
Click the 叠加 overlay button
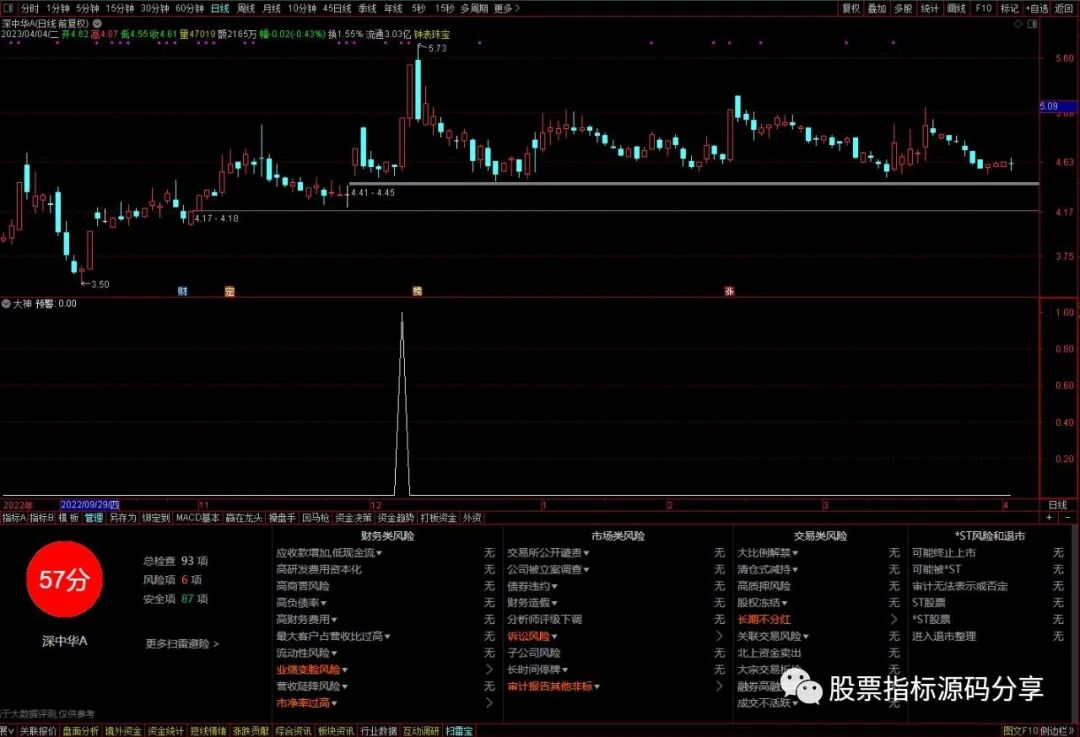click(x=877, y=8)
